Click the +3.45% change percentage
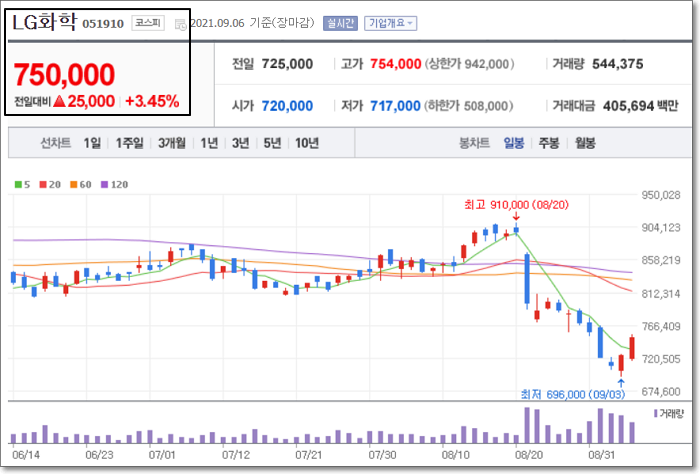 152,101
